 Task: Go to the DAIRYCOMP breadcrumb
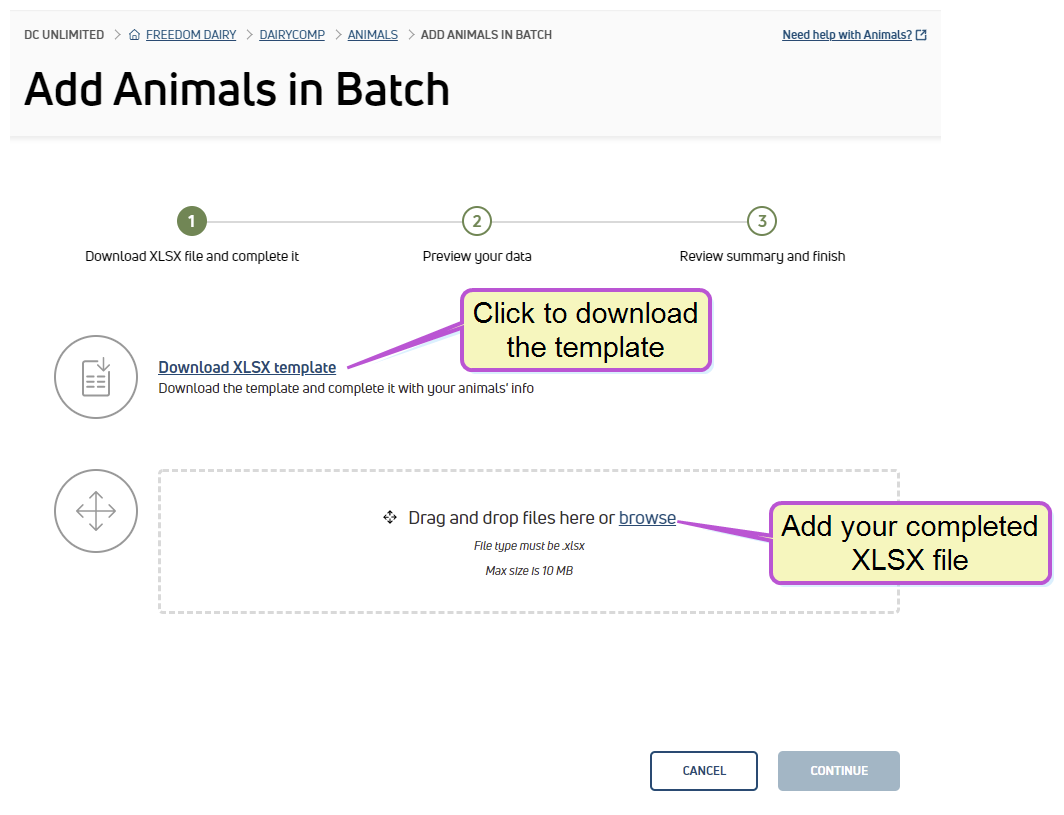pos(292,35)
